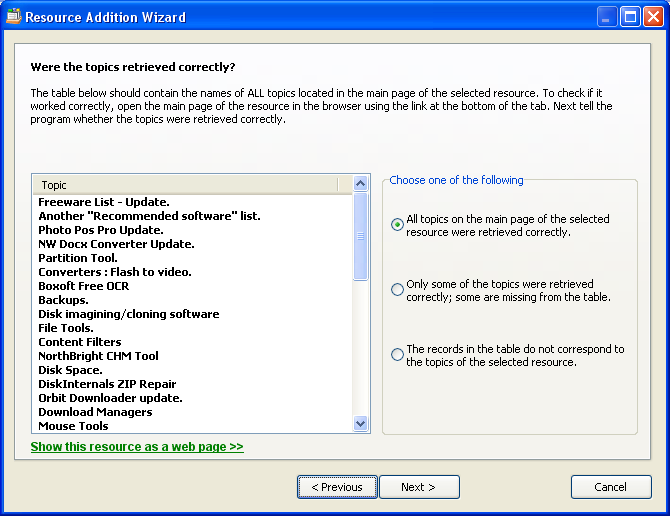The width and height of the screenshot is (670, 516).
Task: Click the scroll down arrow in the topic list
Action: point(361,424)
